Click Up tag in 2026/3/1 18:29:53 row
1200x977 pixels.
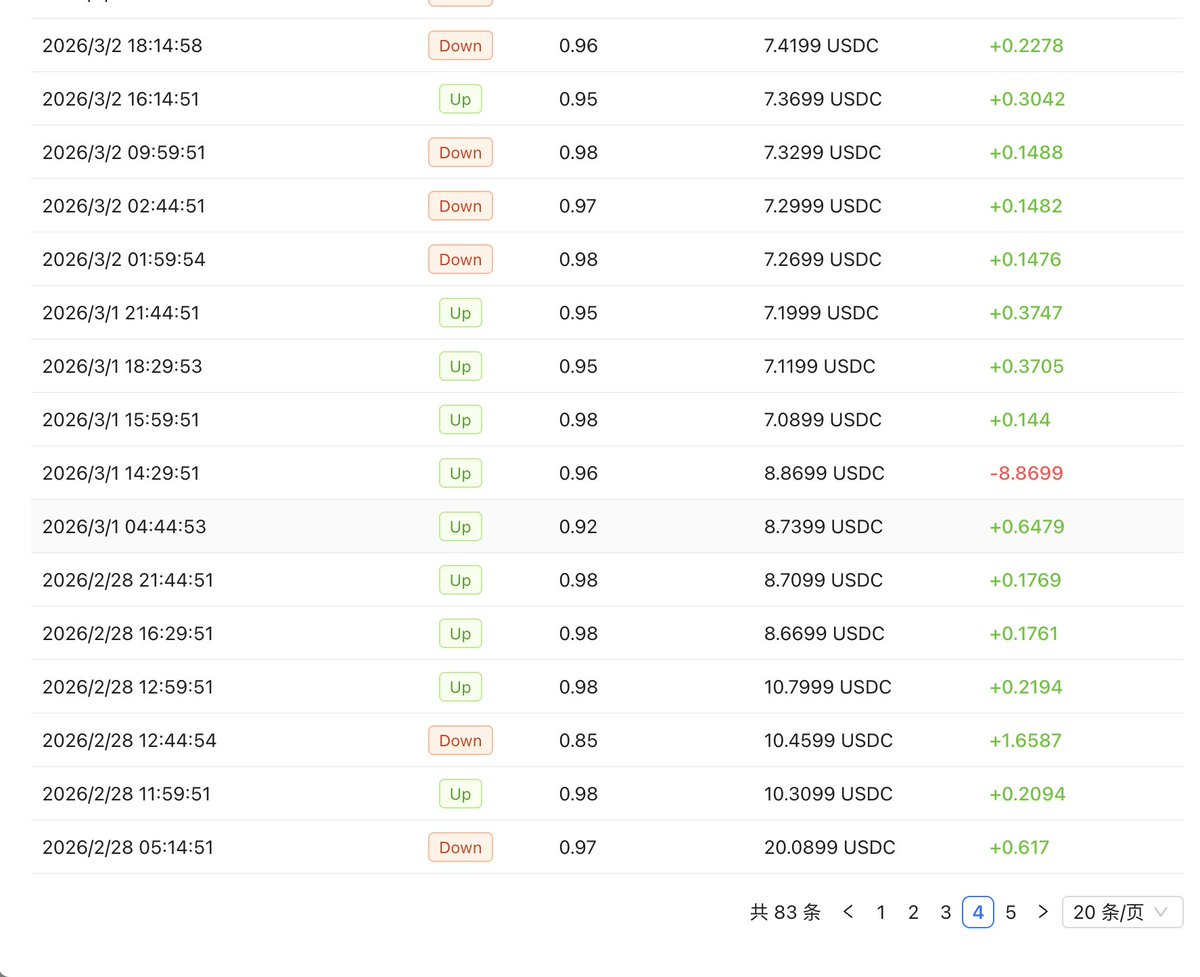click(460, 366)
